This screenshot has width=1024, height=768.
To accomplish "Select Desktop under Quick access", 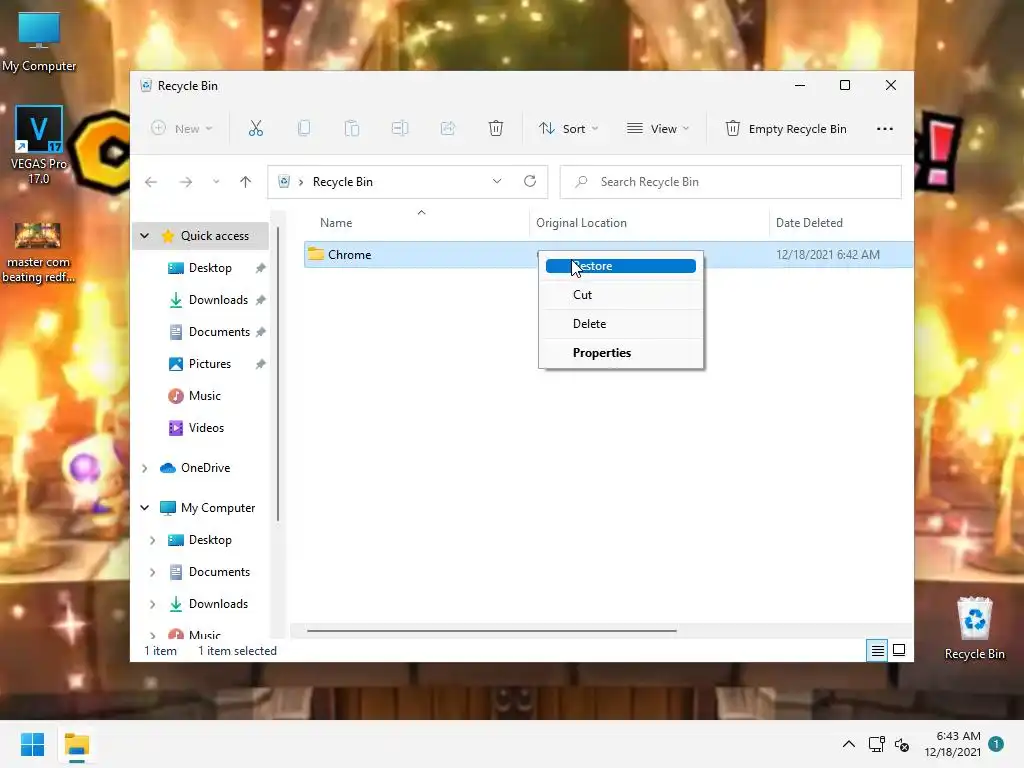I will pos(209,268).
